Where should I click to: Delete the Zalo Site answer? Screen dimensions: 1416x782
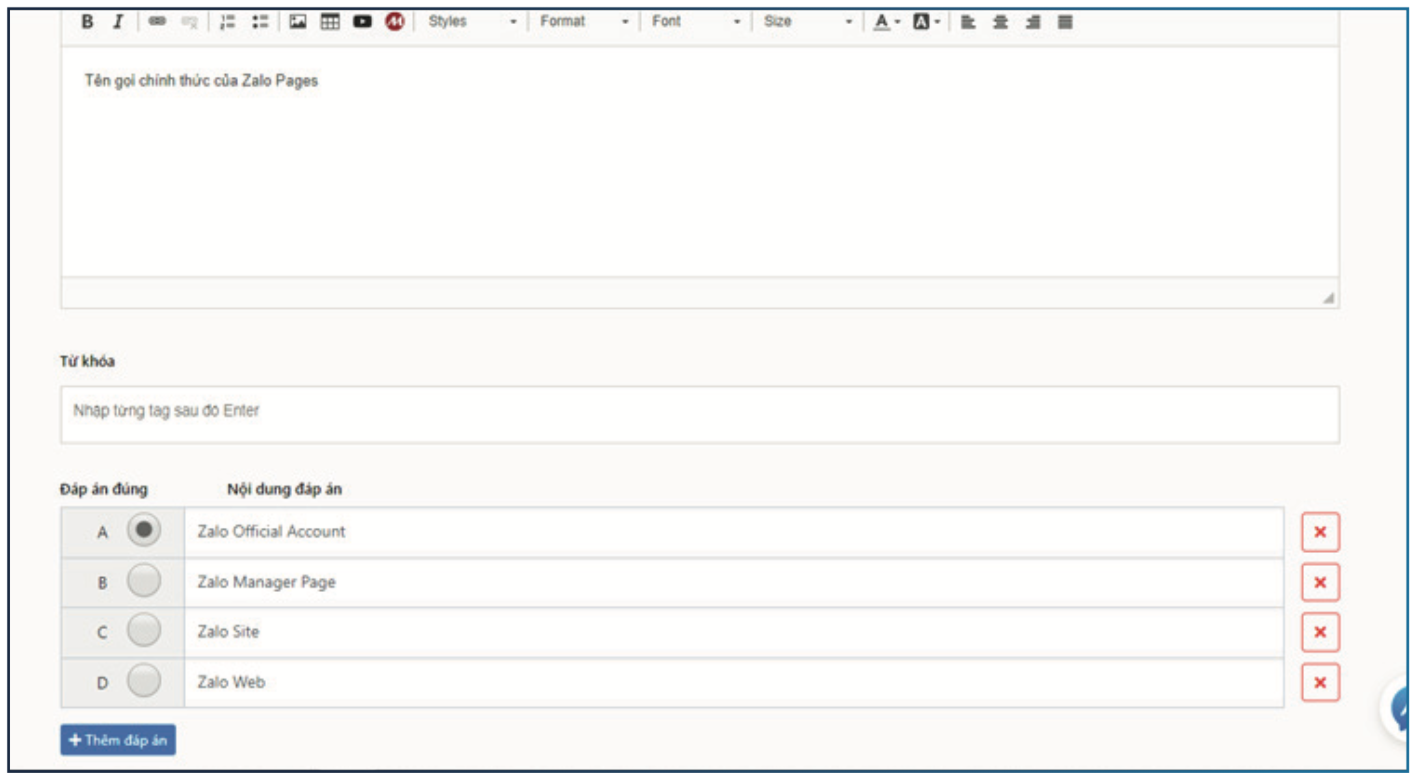coord(1320,632)
